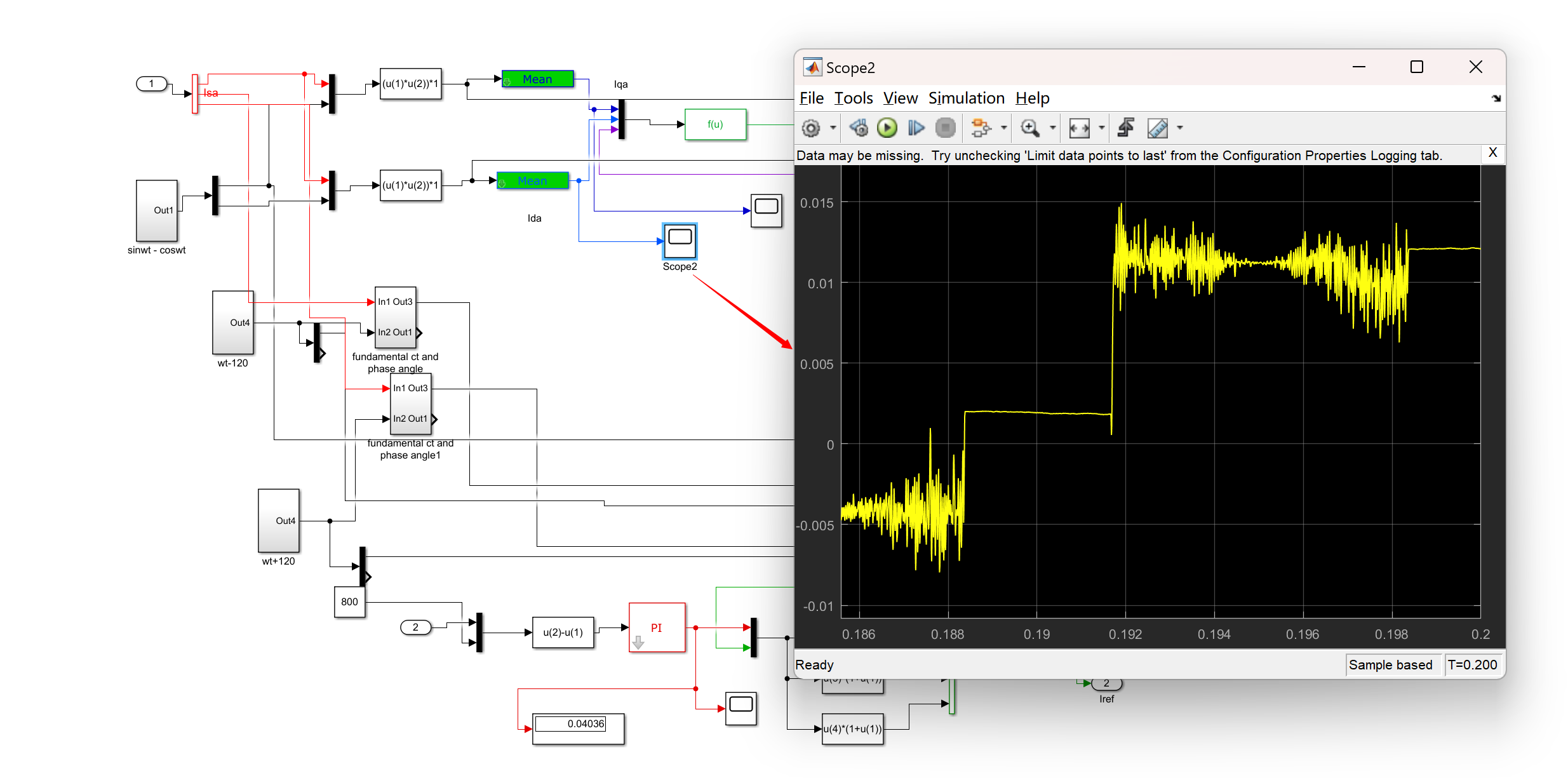Select the red PI controller block
This screenshot has width=1568, height=778.
coord(657,627)
